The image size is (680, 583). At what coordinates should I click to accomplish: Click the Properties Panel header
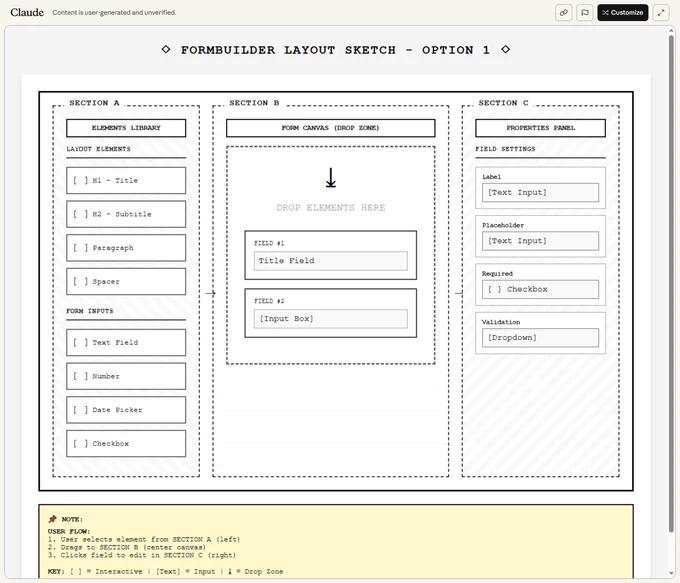click(540, 128)
